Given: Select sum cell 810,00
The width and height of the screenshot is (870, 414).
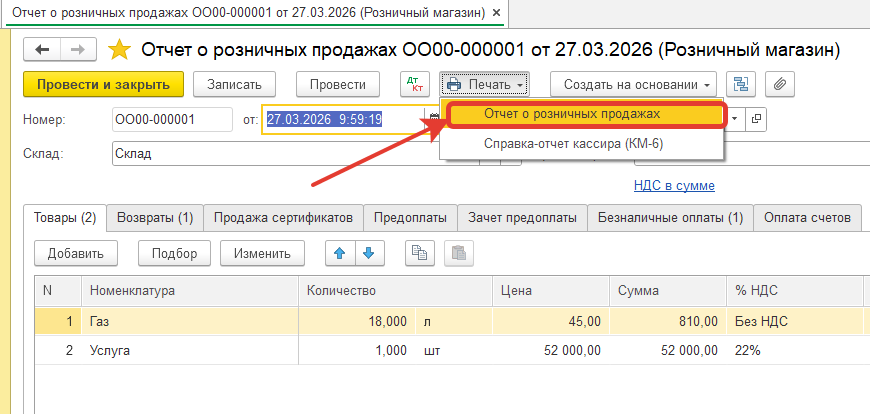Looking at the screenshot, I should pyautogui.click(x=668, y=321).
